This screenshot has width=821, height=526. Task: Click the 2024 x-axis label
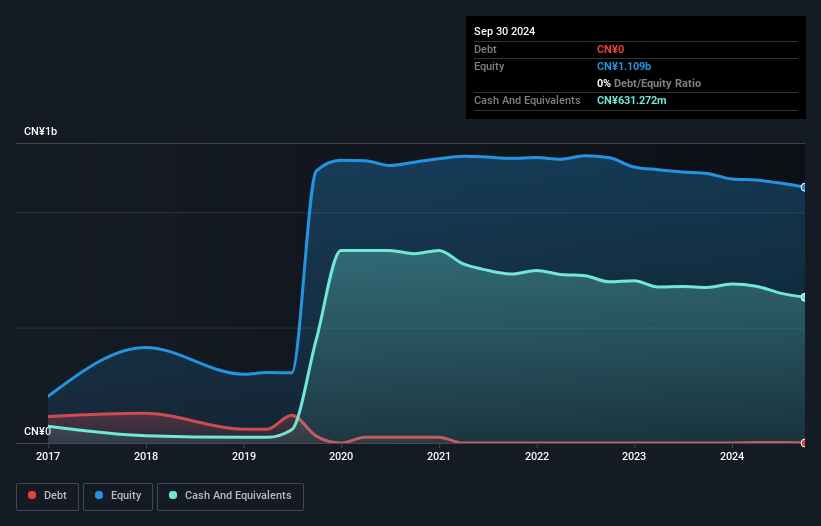[x=732, y=456]
